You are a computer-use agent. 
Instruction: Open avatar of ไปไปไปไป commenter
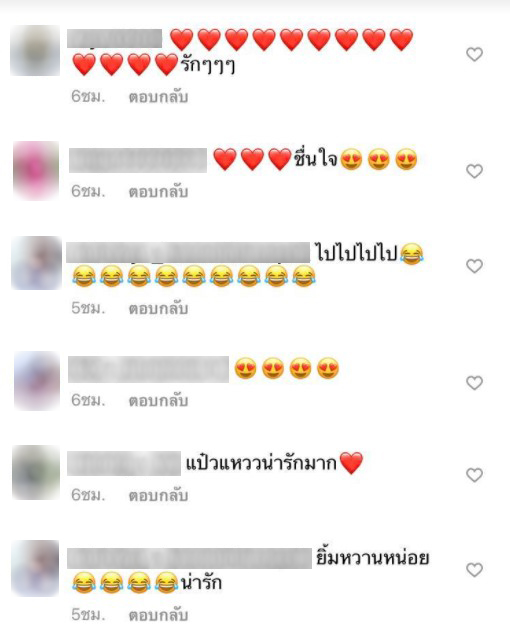[36, 263]
